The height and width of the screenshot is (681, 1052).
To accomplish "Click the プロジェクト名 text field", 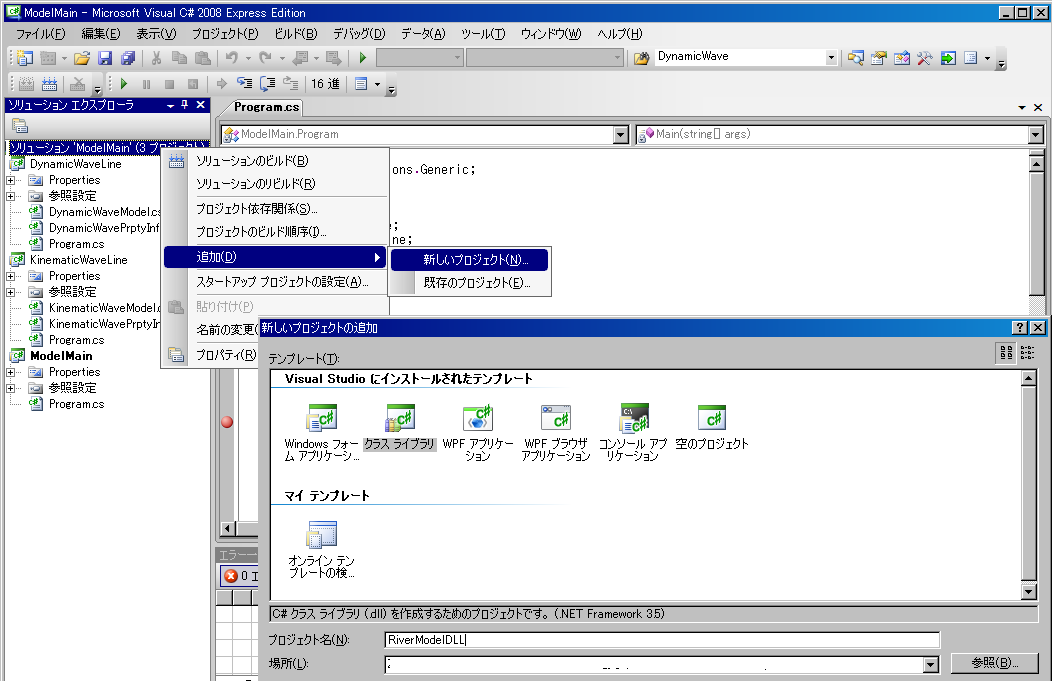I will pos(661,640).
